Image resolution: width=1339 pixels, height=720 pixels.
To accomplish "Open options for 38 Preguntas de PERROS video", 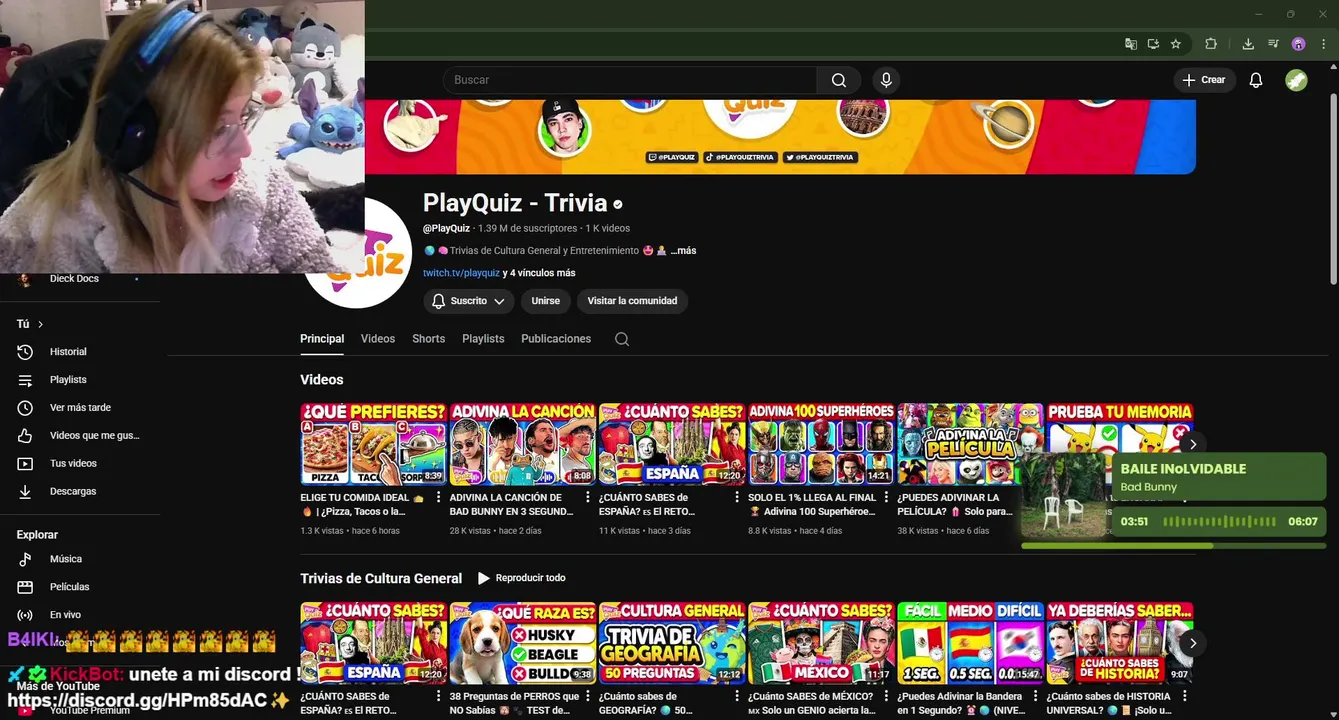I will (x=587, y=696).
